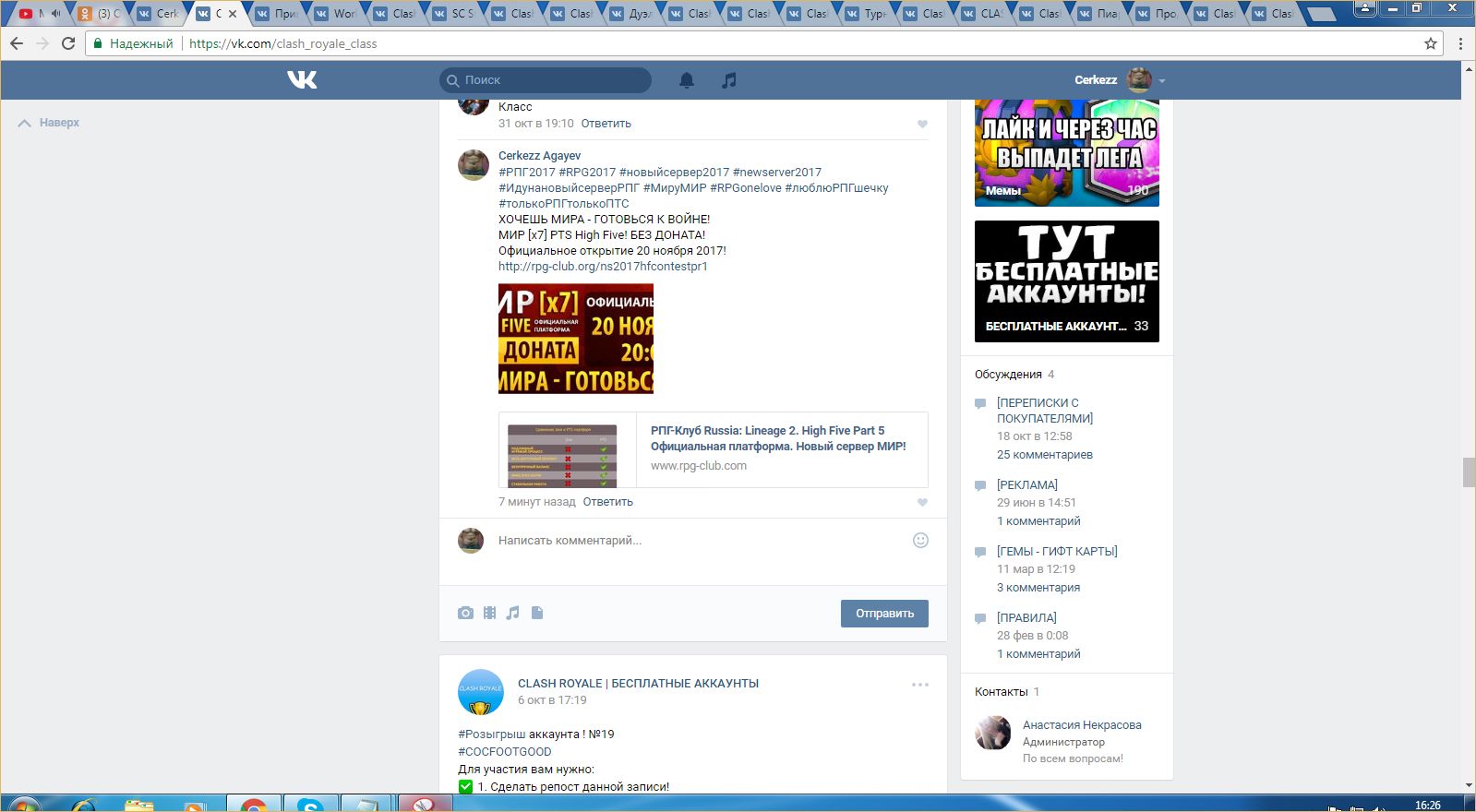Screen dimensions: 1476x812
Task: Reply to Cerkezz's comment from 7 minutes ago
Action: tap(608, 502)
